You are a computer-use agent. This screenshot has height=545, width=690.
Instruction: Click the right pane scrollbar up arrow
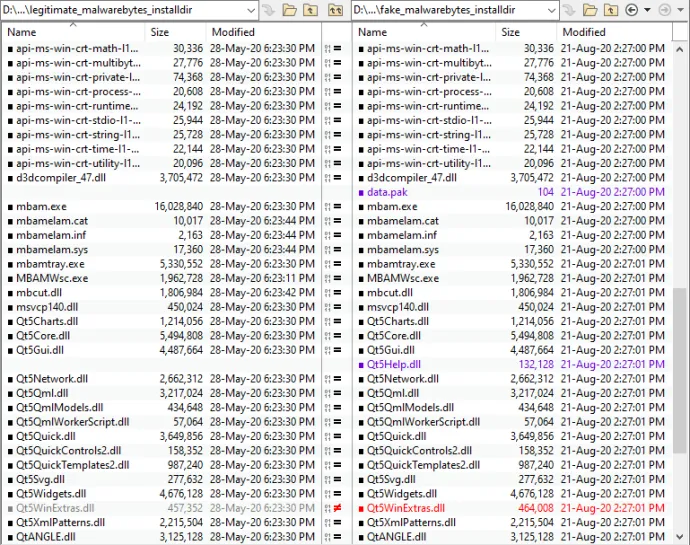[680, 49]
